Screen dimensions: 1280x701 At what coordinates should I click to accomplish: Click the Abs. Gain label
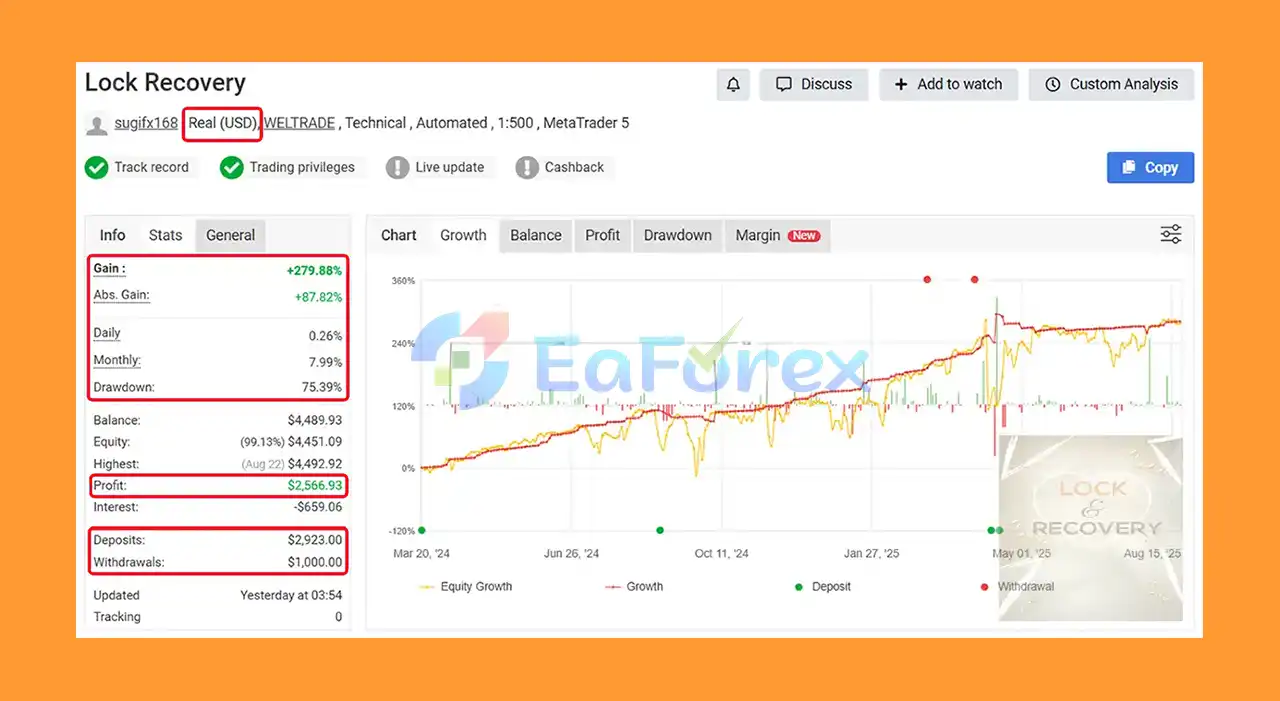click(121, 295)
